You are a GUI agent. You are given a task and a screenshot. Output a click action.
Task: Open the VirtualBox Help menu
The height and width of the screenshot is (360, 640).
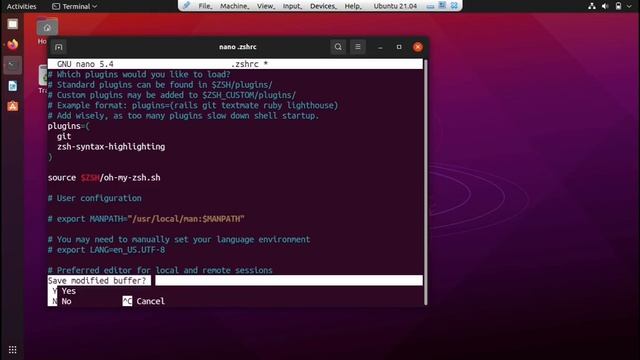point(353,6)
